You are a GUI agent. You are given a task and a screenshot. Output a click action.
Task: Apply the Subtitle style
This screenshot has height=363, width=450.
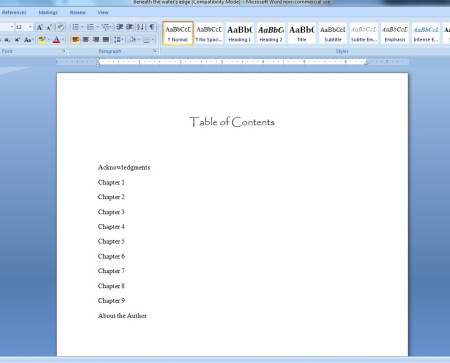tap(333, 33)
